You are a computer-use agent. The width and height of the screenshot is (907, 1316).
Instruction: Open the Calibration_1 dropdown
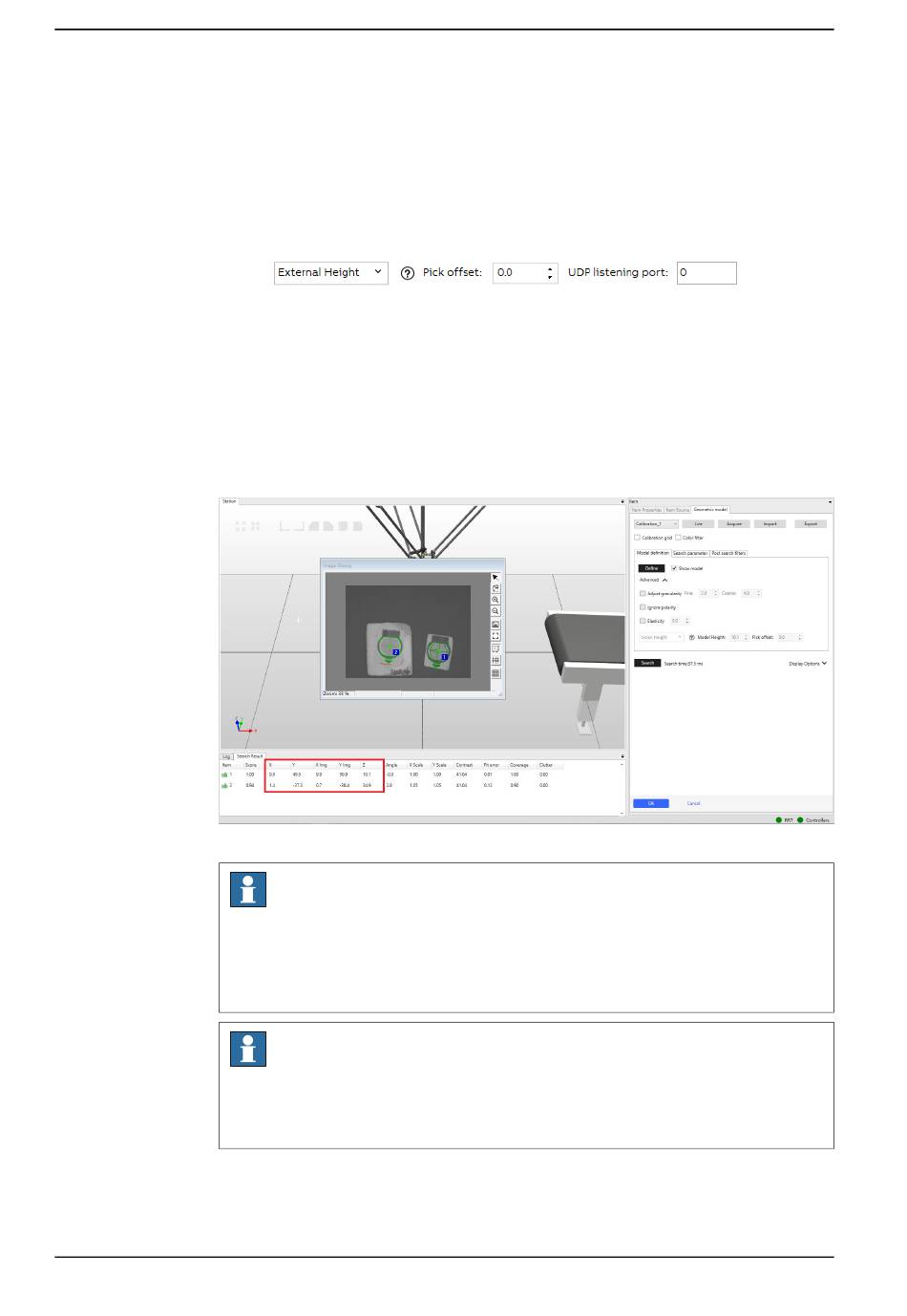(x=656, y=524)
